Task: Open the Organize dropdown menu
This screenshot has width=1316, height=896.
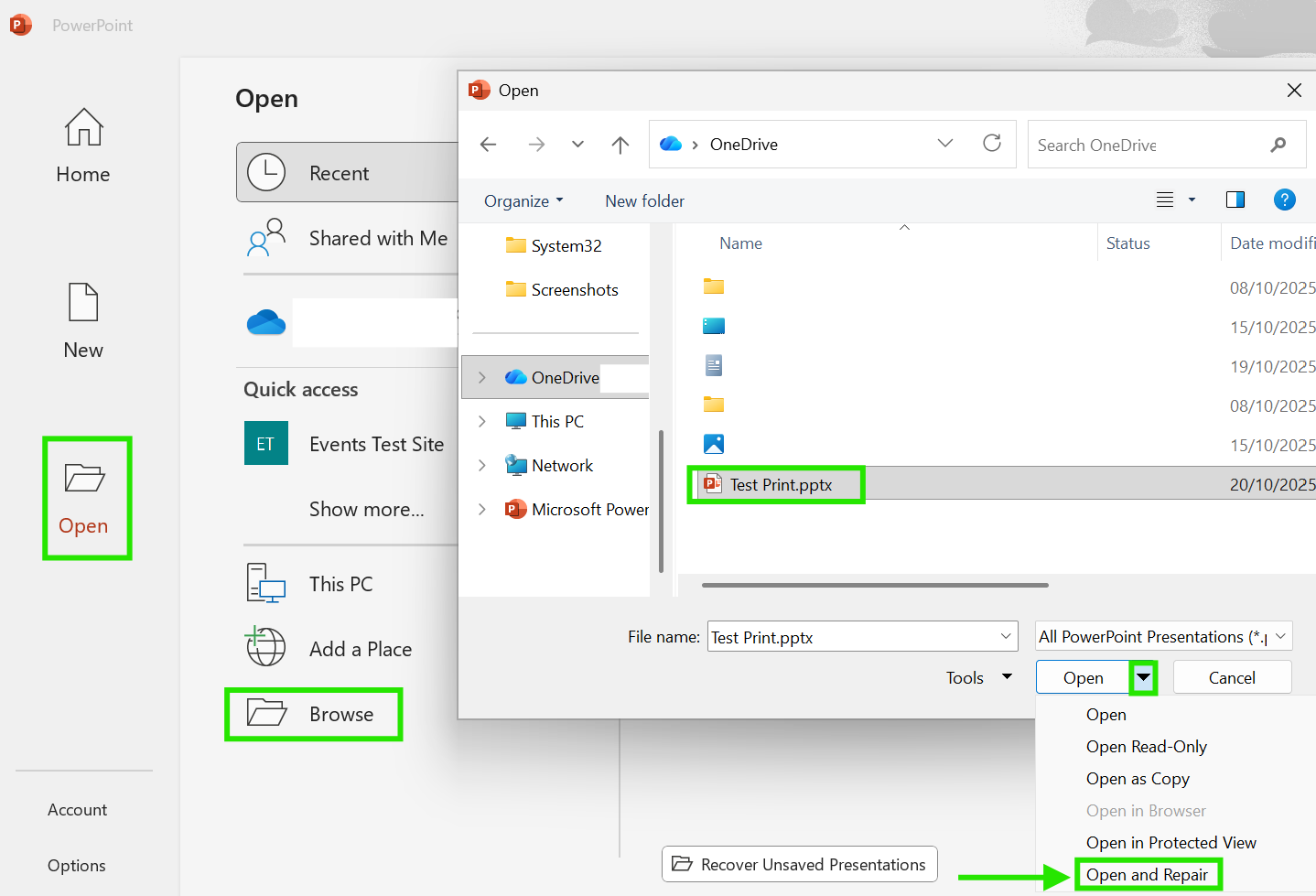Action: 523,200
